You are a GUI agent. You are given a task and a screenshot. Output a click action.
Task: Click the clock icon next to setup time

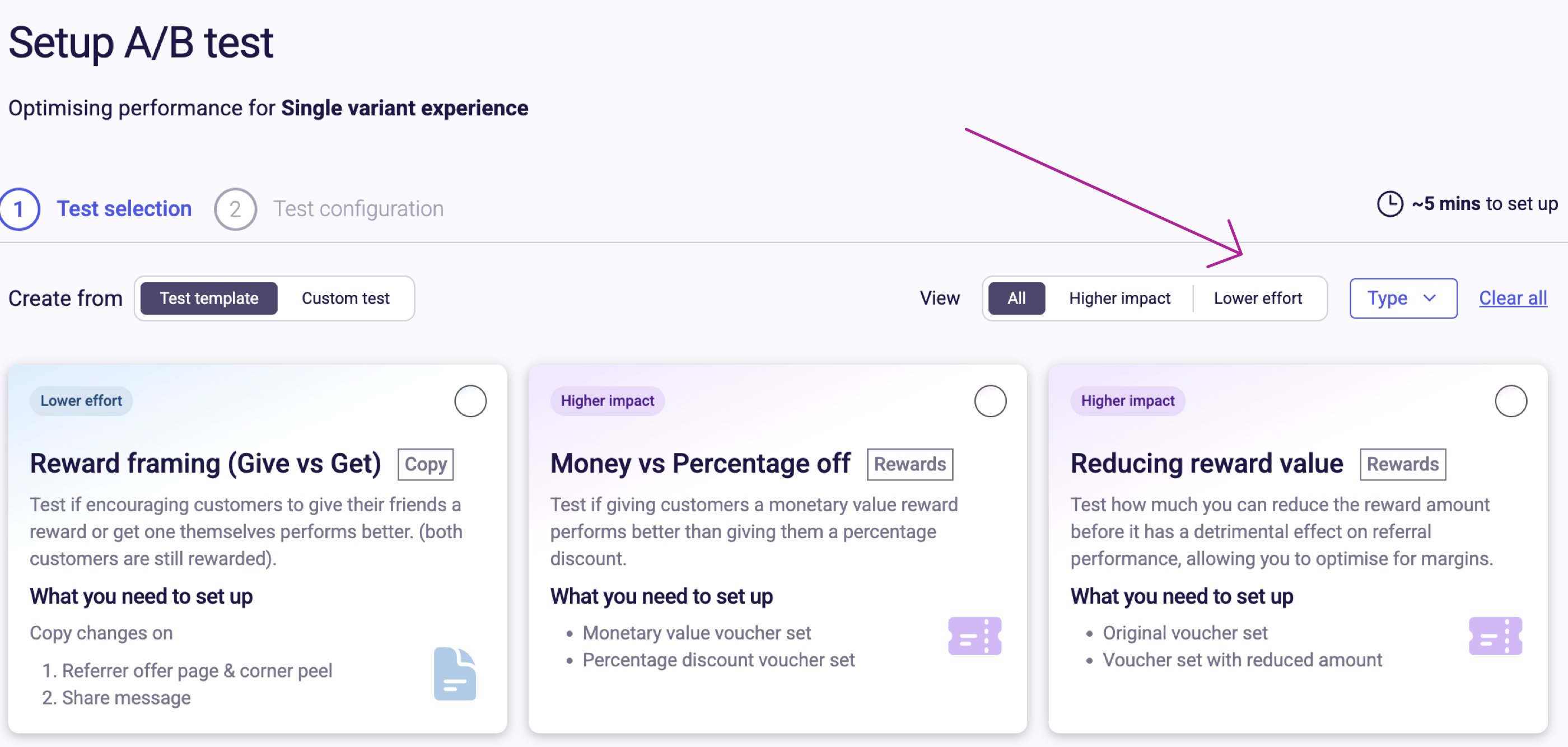(x=1390, y=204)
